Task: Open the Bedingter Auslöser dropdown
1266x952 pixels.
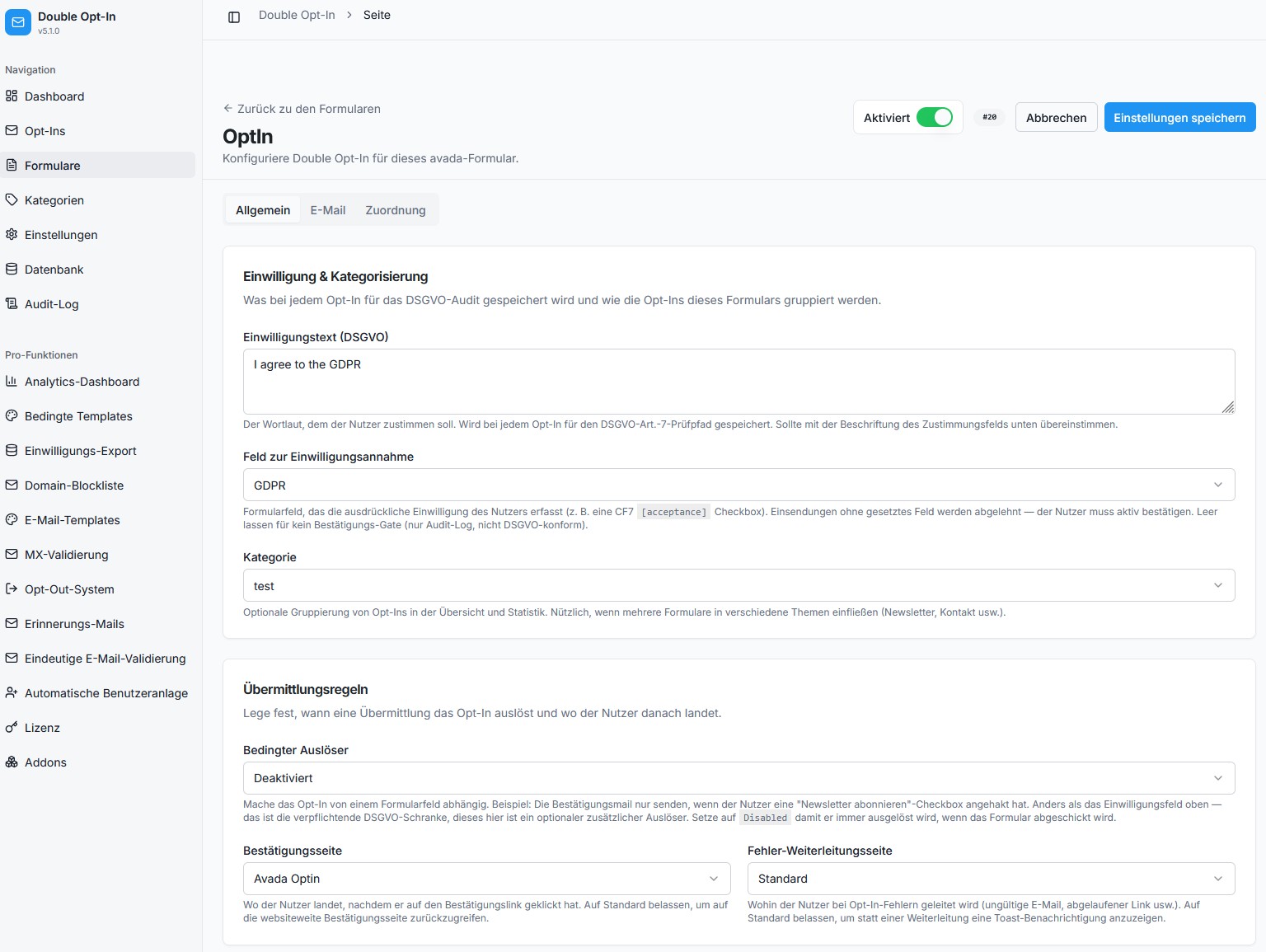Action: [738, 778]
